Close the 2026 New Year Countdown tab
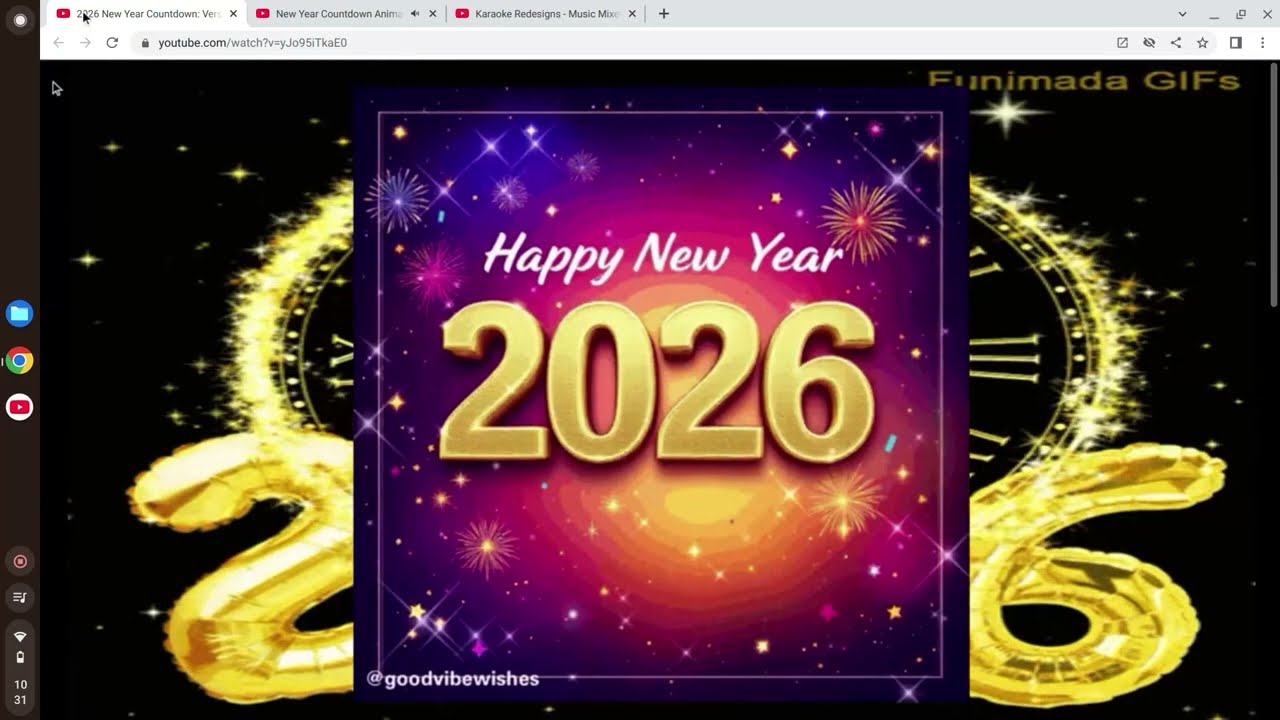 pyautogui.click(x=233, y=14)
